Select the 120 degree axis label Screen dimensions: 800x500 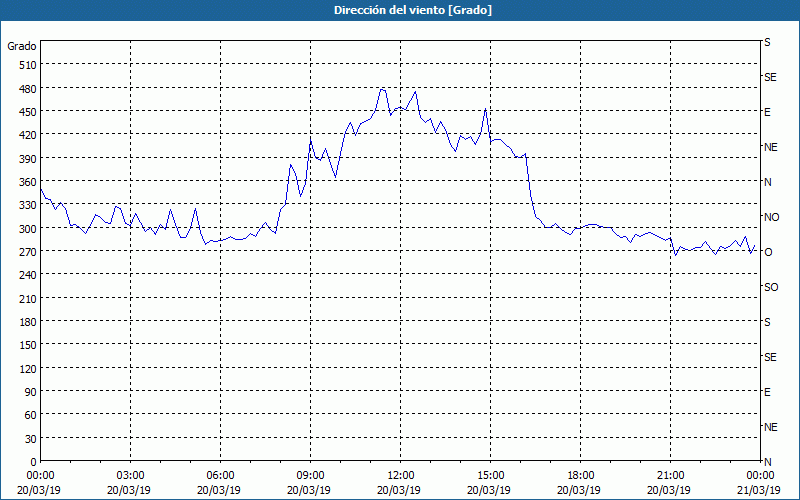point(28,368)
